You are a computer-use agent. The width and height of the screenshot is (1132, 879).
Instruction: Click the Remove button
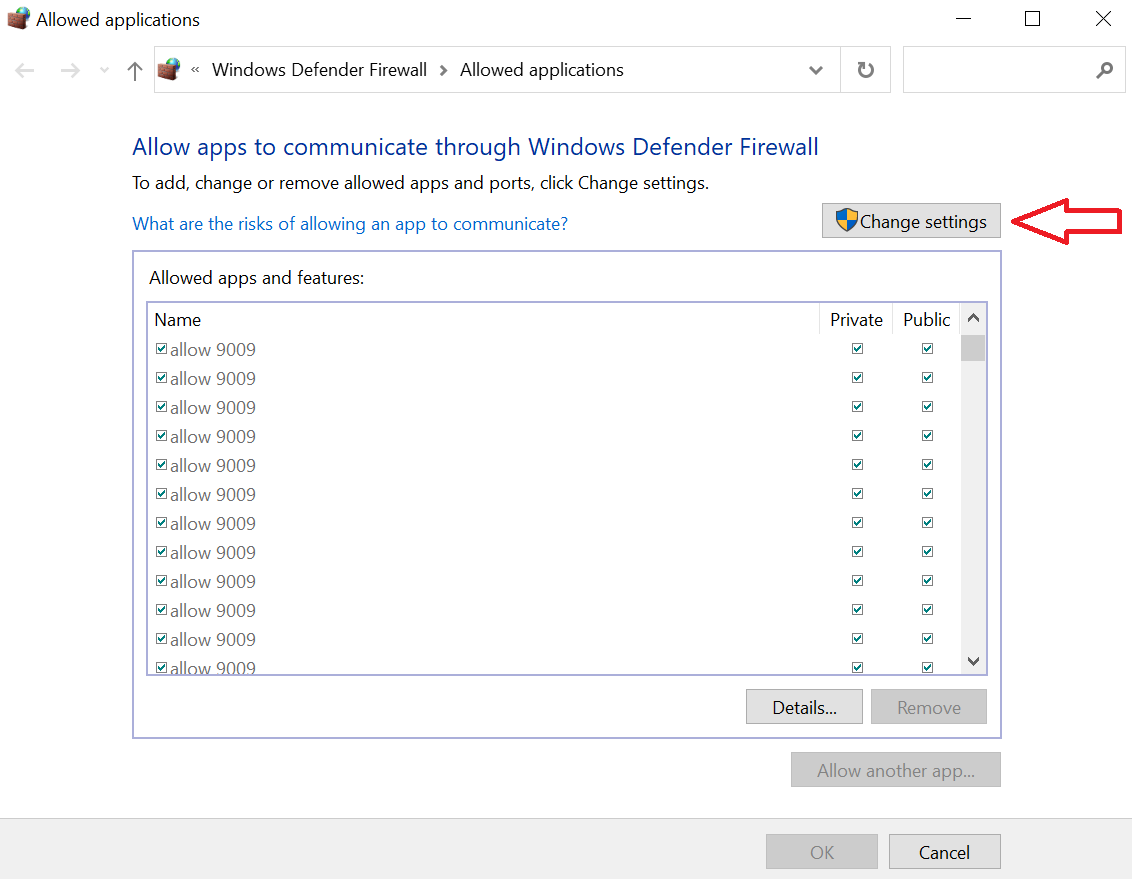928,707
